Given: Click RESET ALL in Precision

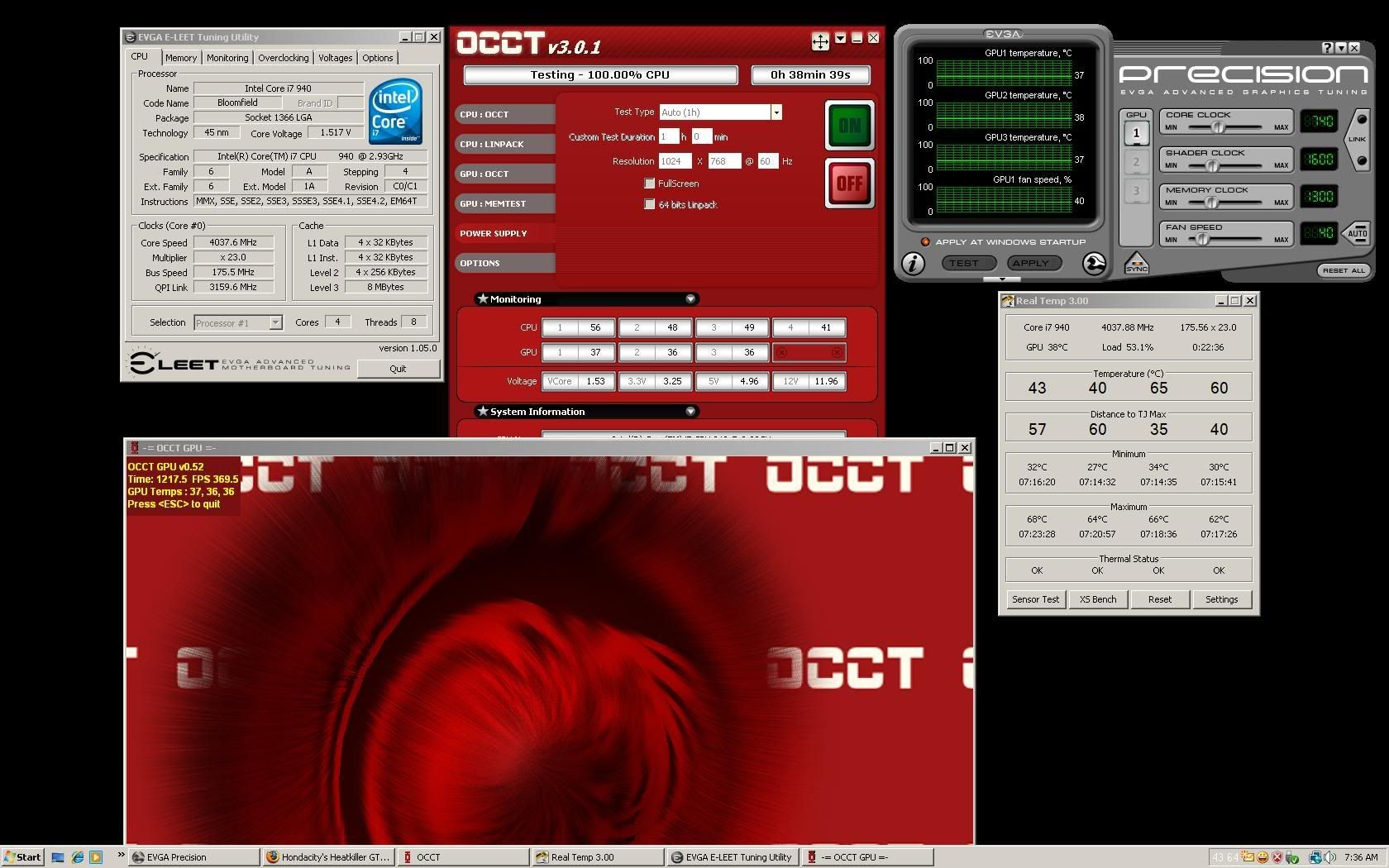Looking at the screenshot, I should point(1344,270).
